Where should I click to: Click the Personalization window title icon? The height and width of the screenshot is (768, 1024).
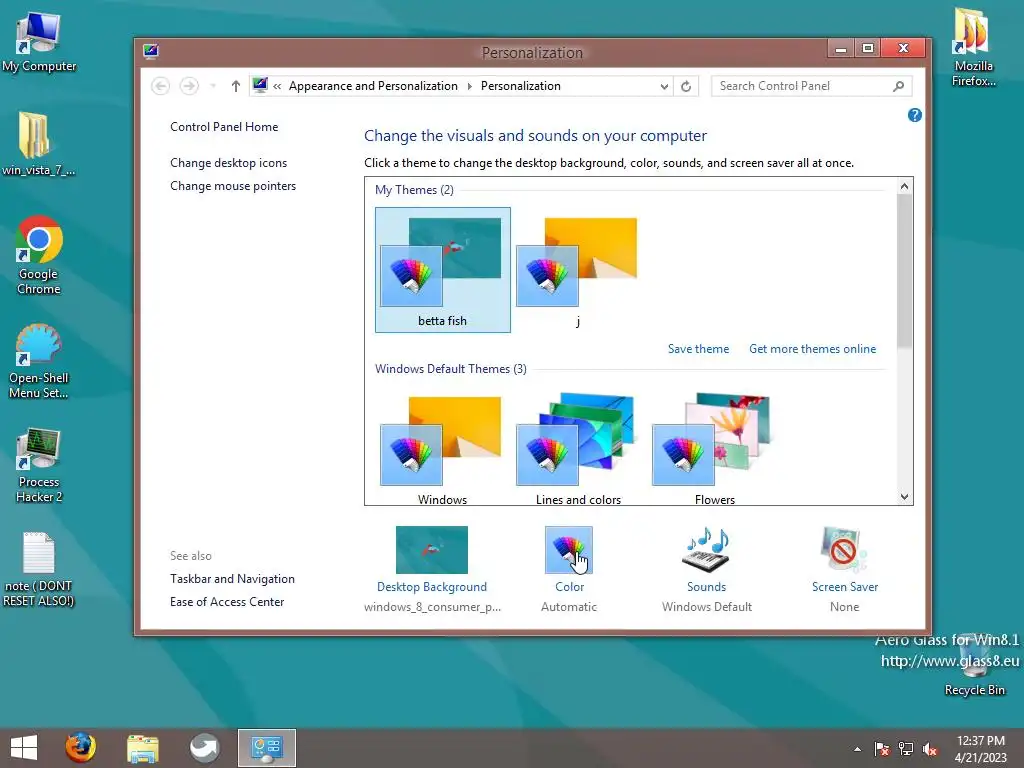tap(151, 52)
